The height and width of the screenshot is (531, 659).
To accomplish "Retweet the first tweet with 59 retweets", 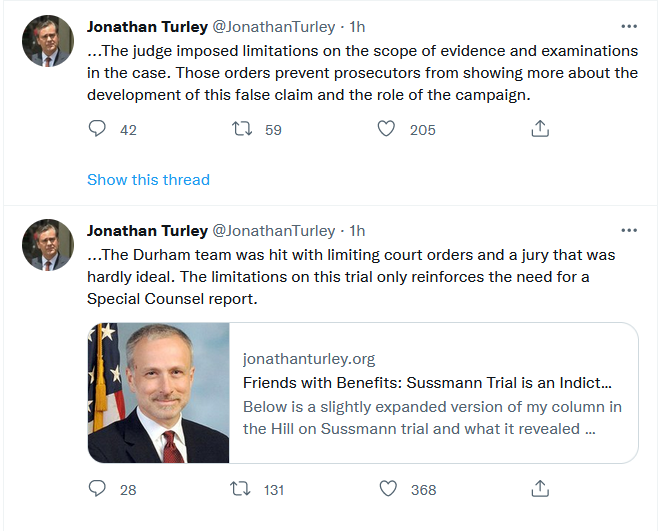I will 241,129.
